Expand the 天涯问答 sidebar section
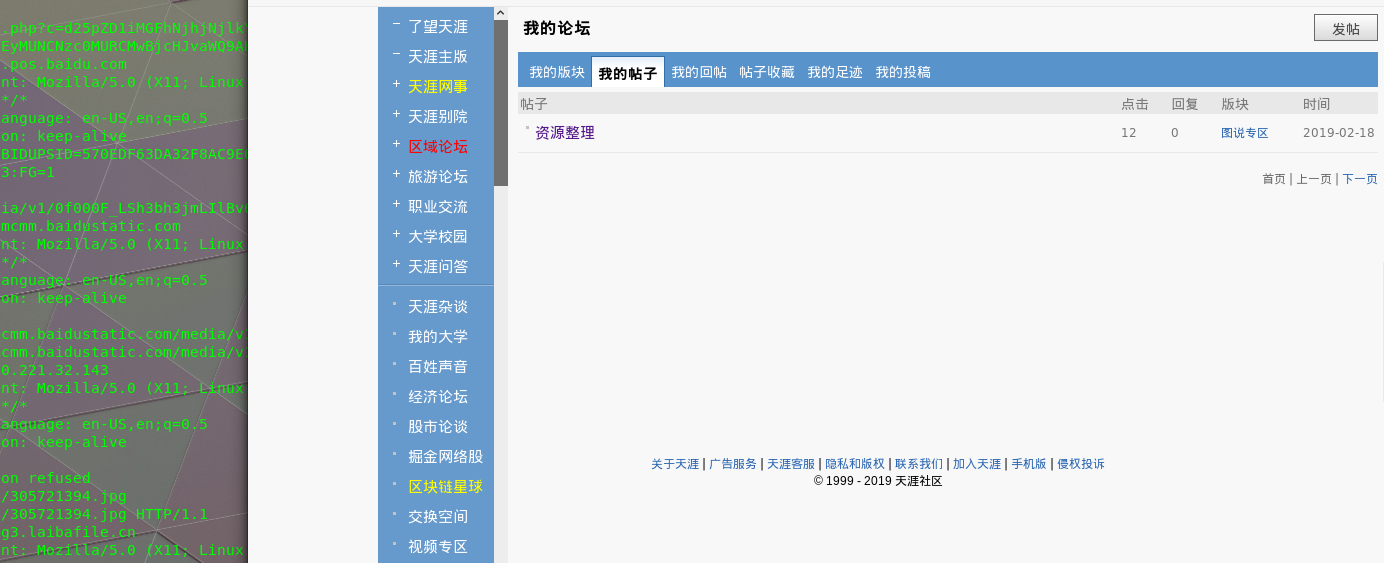The height and width of the screenshot is (563, 1384). pyautogui.click(x=396, y=265)
